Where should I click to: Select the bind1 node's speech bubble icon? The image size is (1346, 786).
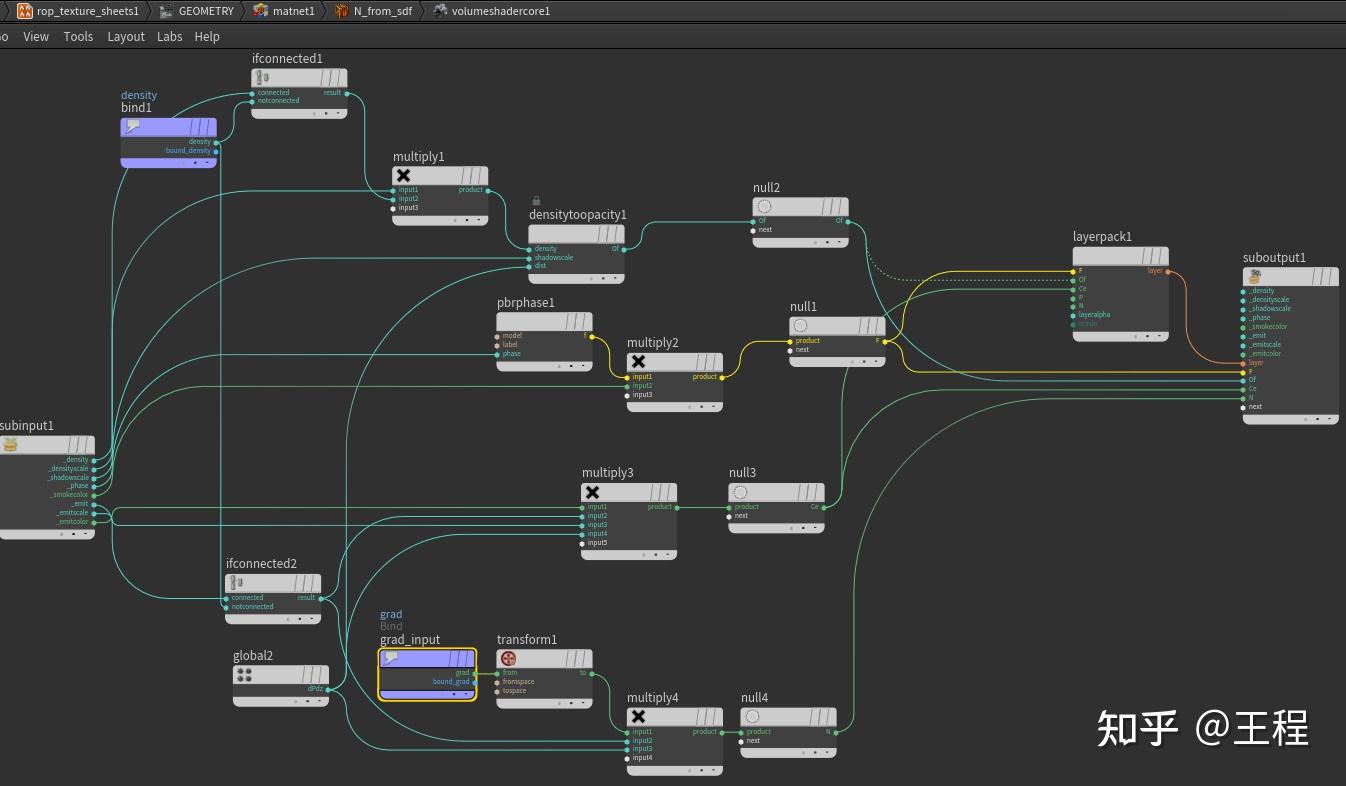(x=133, y=127)
